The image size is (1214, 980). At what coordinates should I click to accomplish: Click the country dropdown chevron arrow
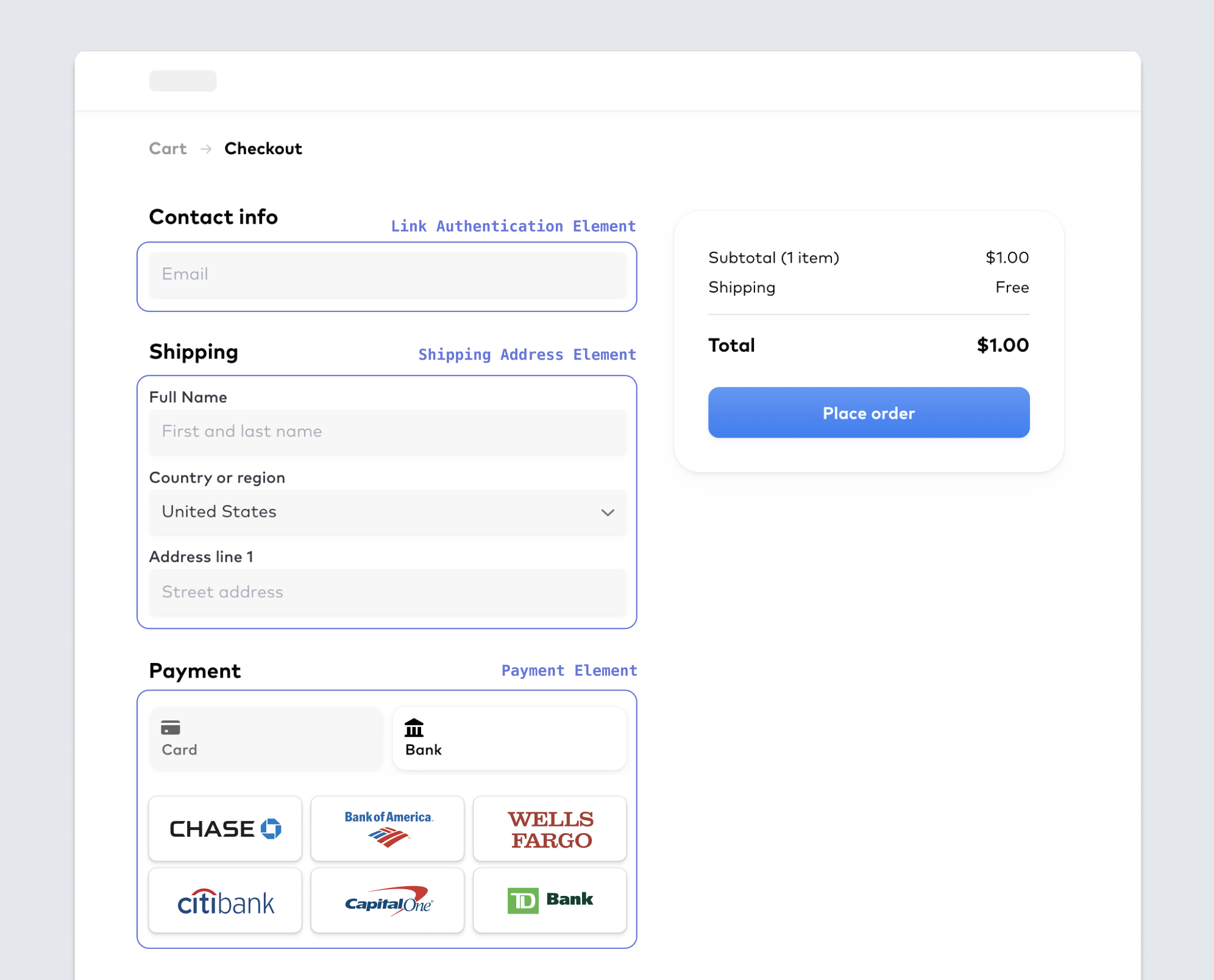[x=608, y=513]
